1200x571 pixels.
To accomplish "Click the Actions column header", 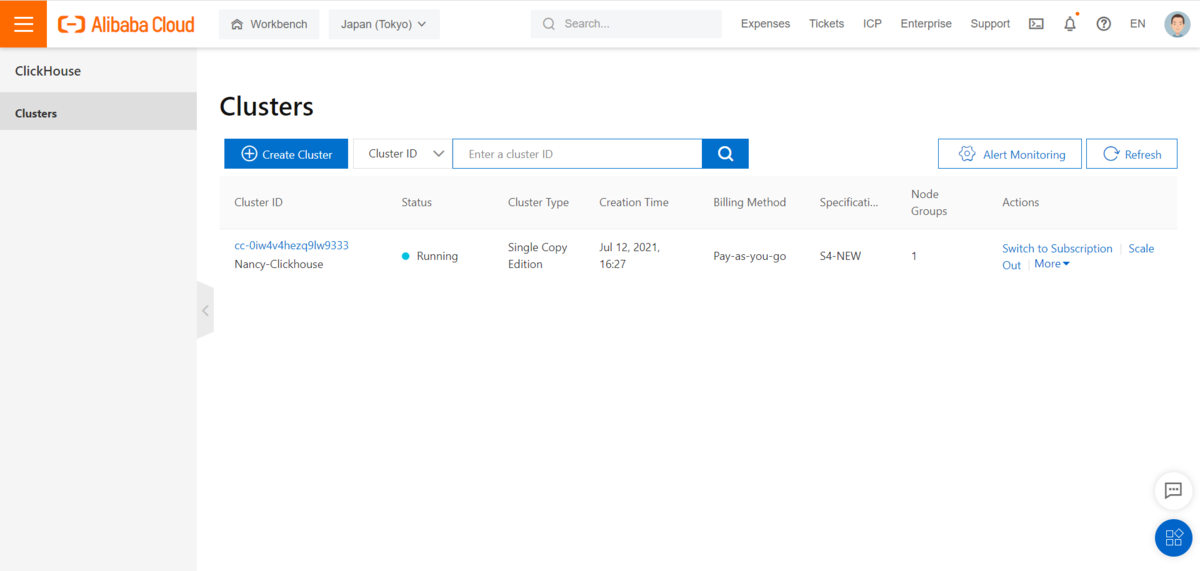I will 1021,202.
